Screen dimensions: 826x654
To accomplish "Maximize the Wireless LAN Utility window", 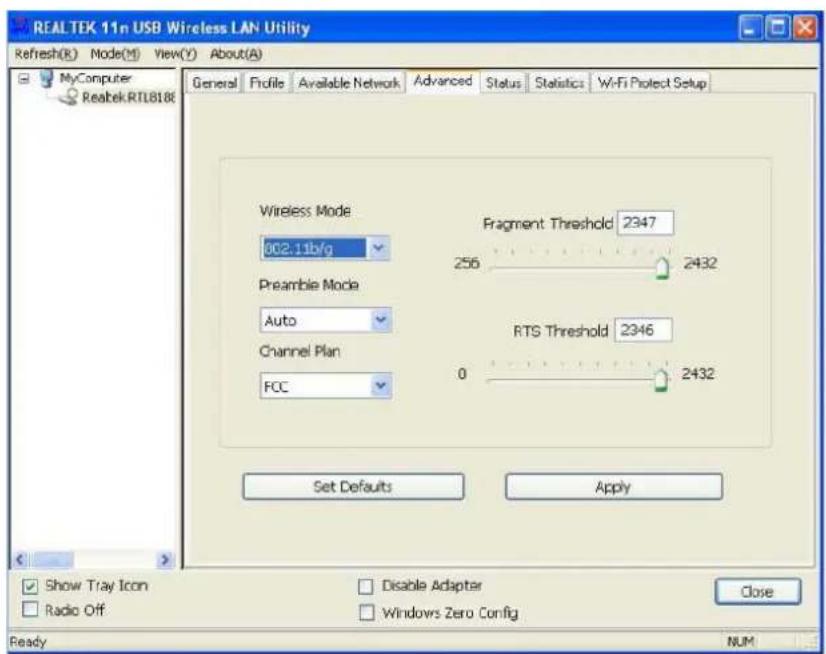I will click(x=778, y=28).
